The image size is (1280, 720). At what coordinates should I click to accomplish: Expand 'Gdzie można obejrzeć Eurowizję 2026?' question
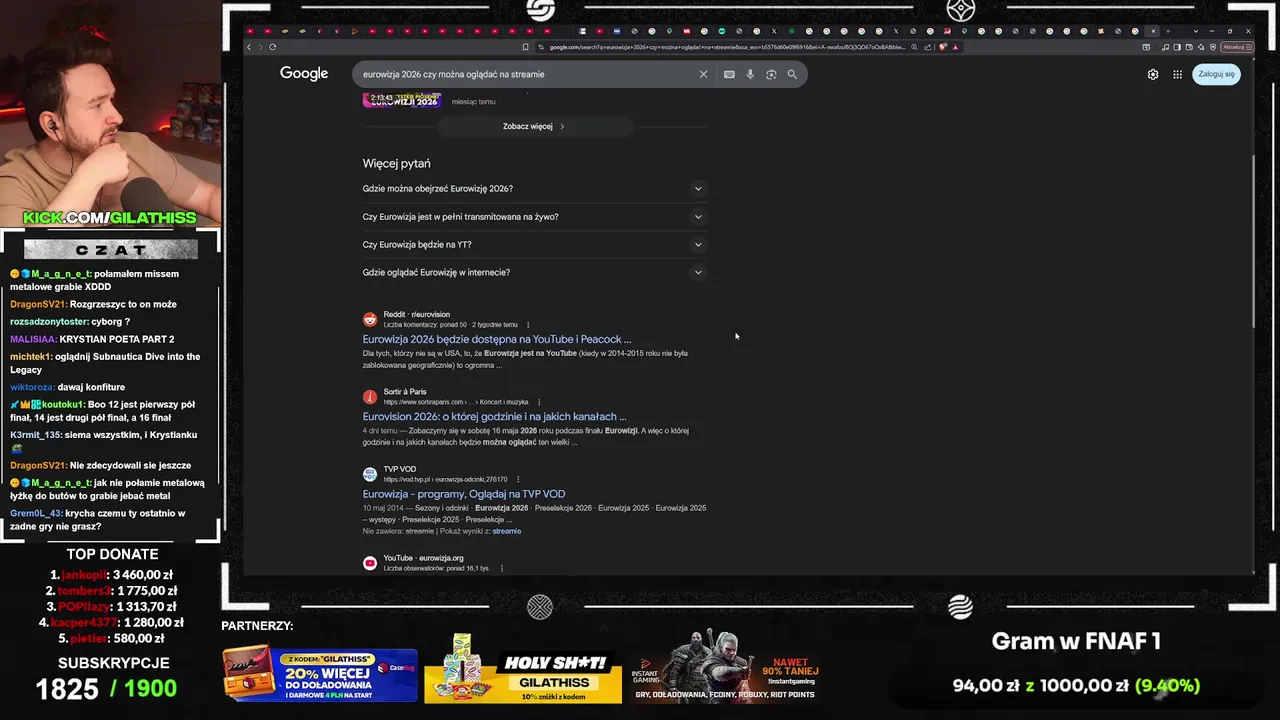(535, 188)
